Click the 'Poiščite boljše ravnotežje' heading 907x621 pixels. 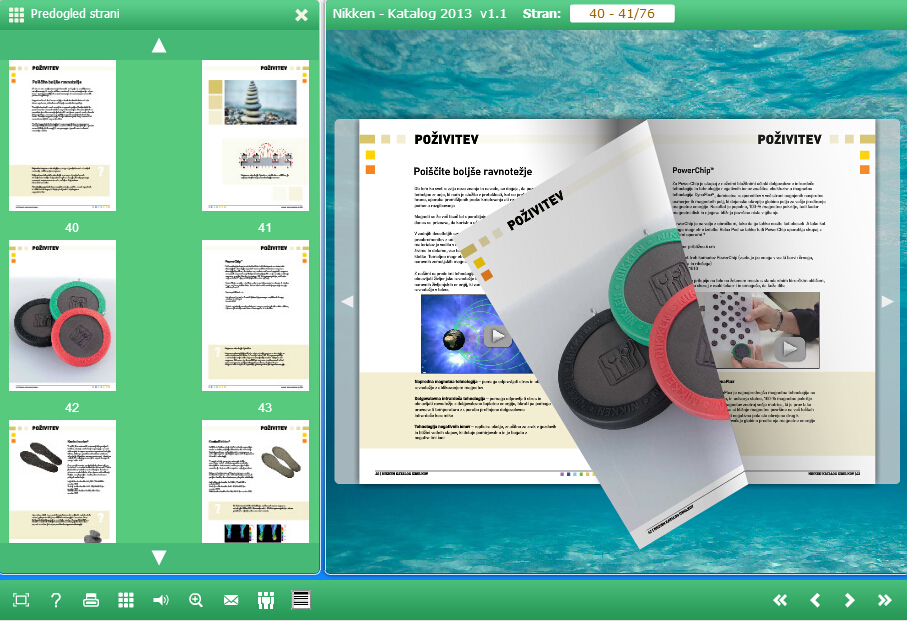(473, 171)
